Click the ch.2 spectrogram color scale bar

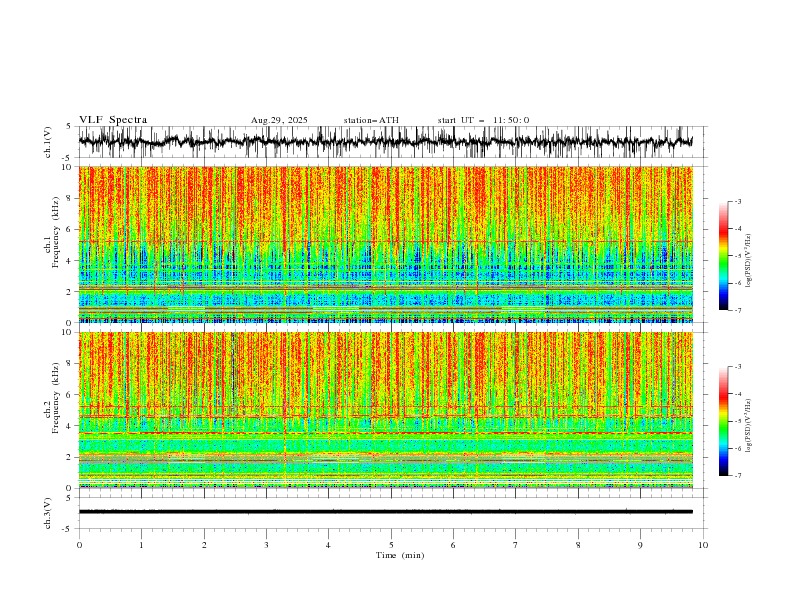723,421
